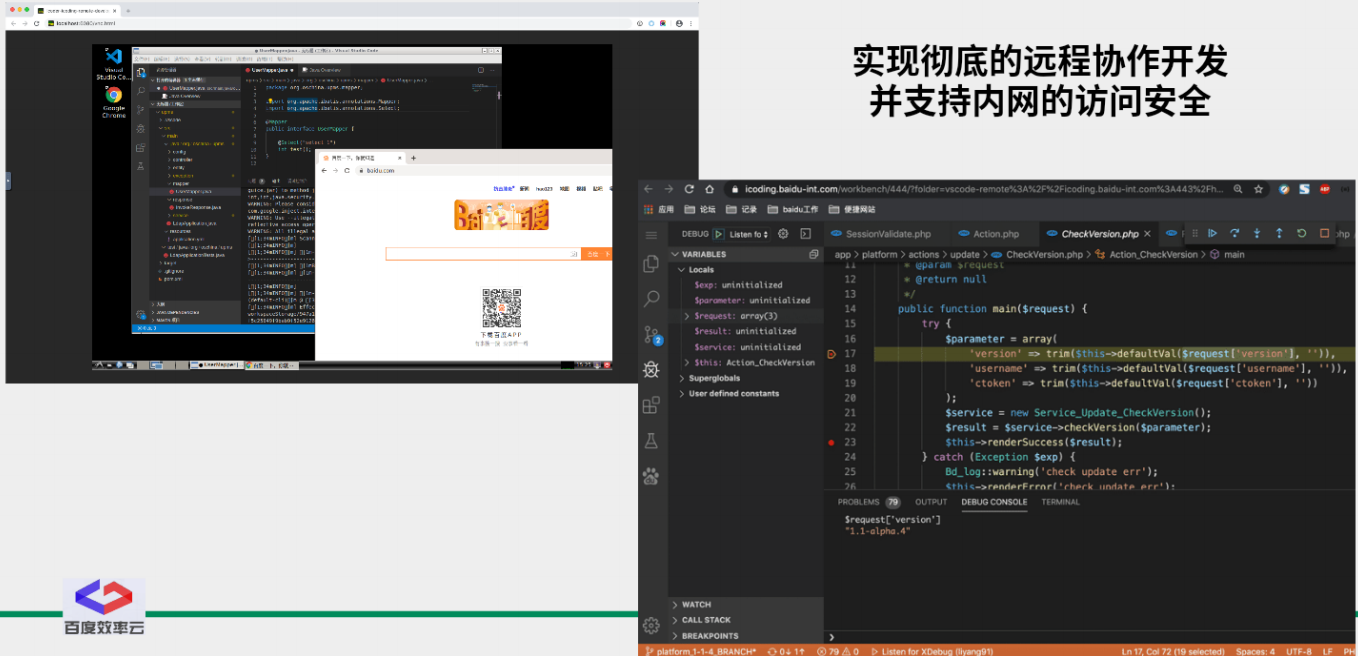
Task: Open Source Control icon with badge 2
Action: pos(651,335)
